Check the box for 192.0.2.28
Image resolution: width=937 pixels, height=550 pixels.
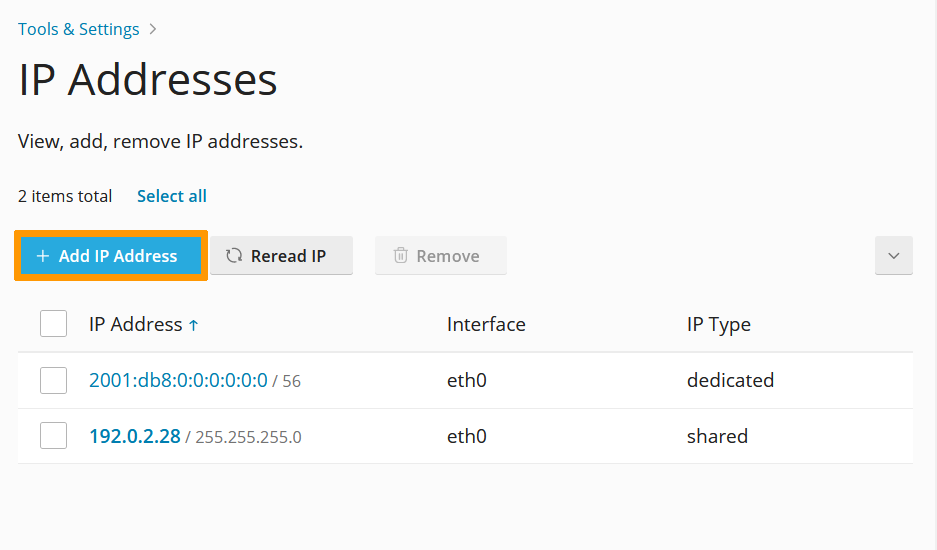point(54,436)
